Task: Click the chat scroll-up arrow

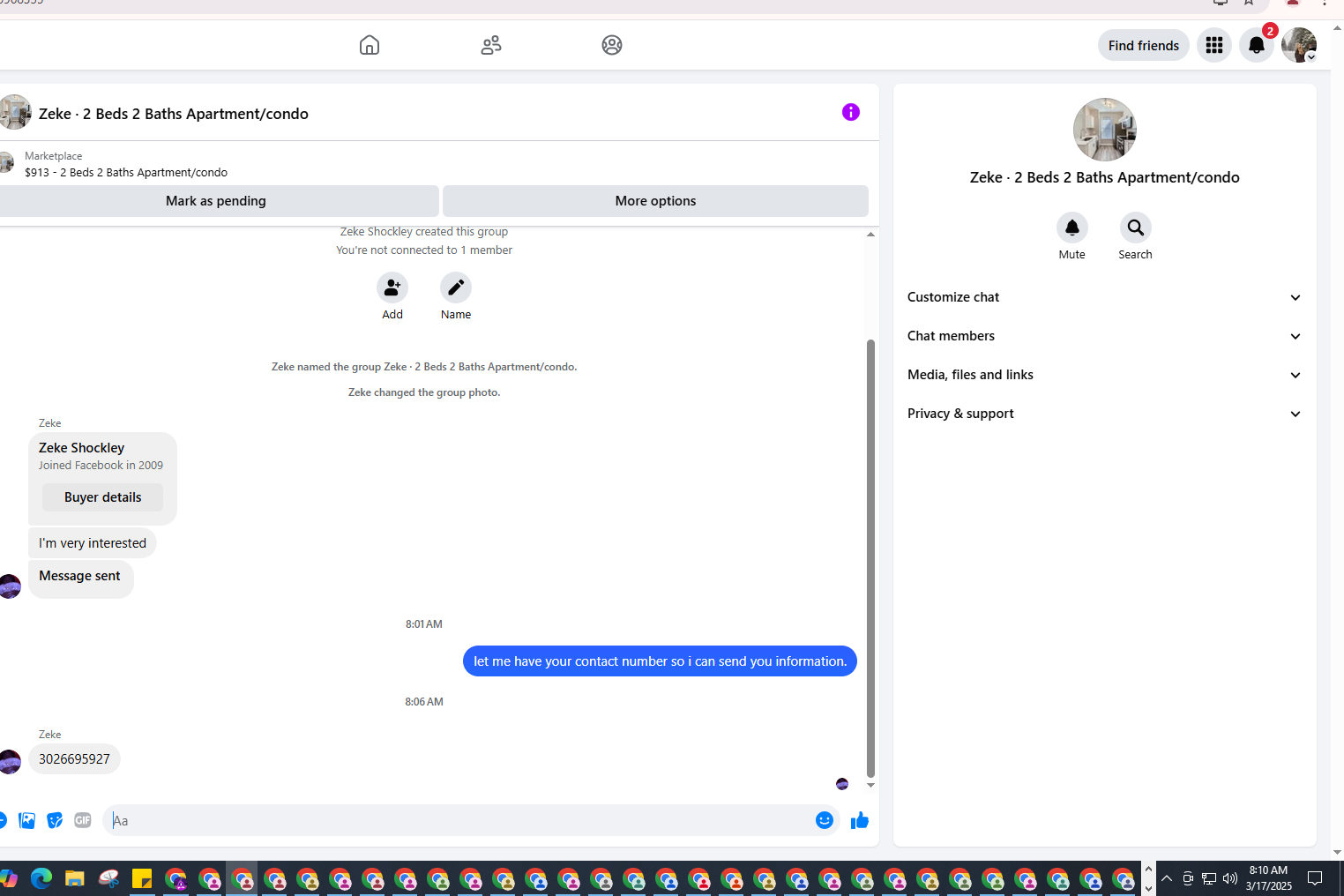Action: (870, 235)
